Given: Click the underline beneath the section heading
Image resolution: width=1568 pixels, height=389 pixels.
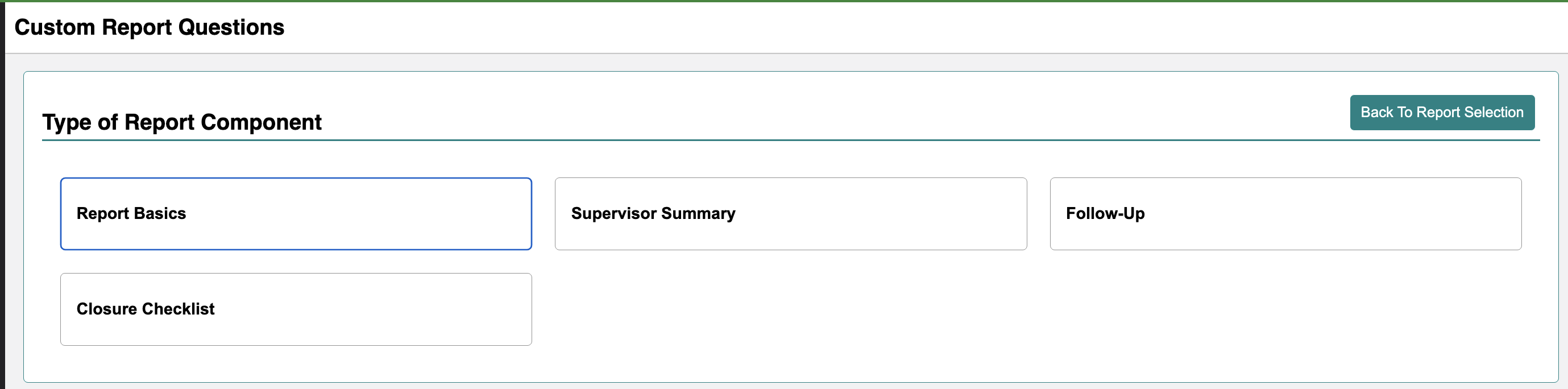Looking at the screenshot, I should coord(791,140).
